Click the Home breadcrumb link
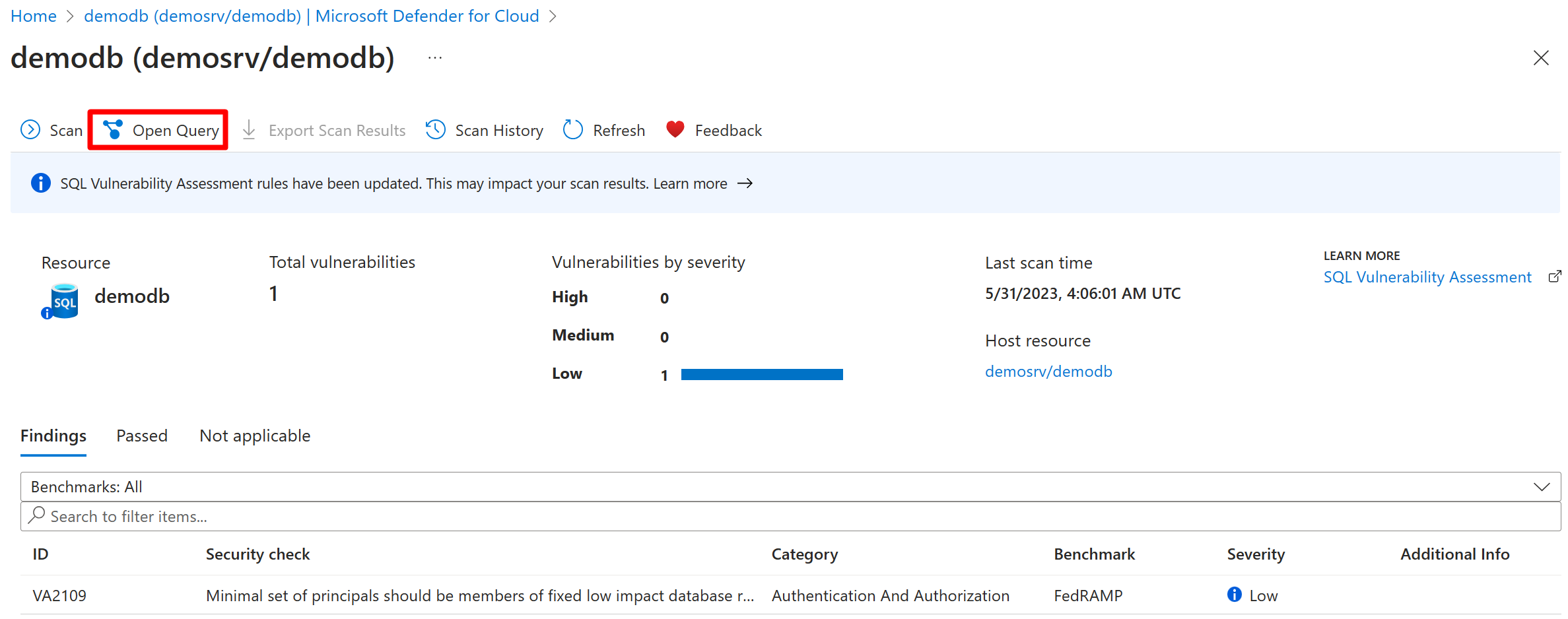1568x619 pixels. click(x=34, y=16)
